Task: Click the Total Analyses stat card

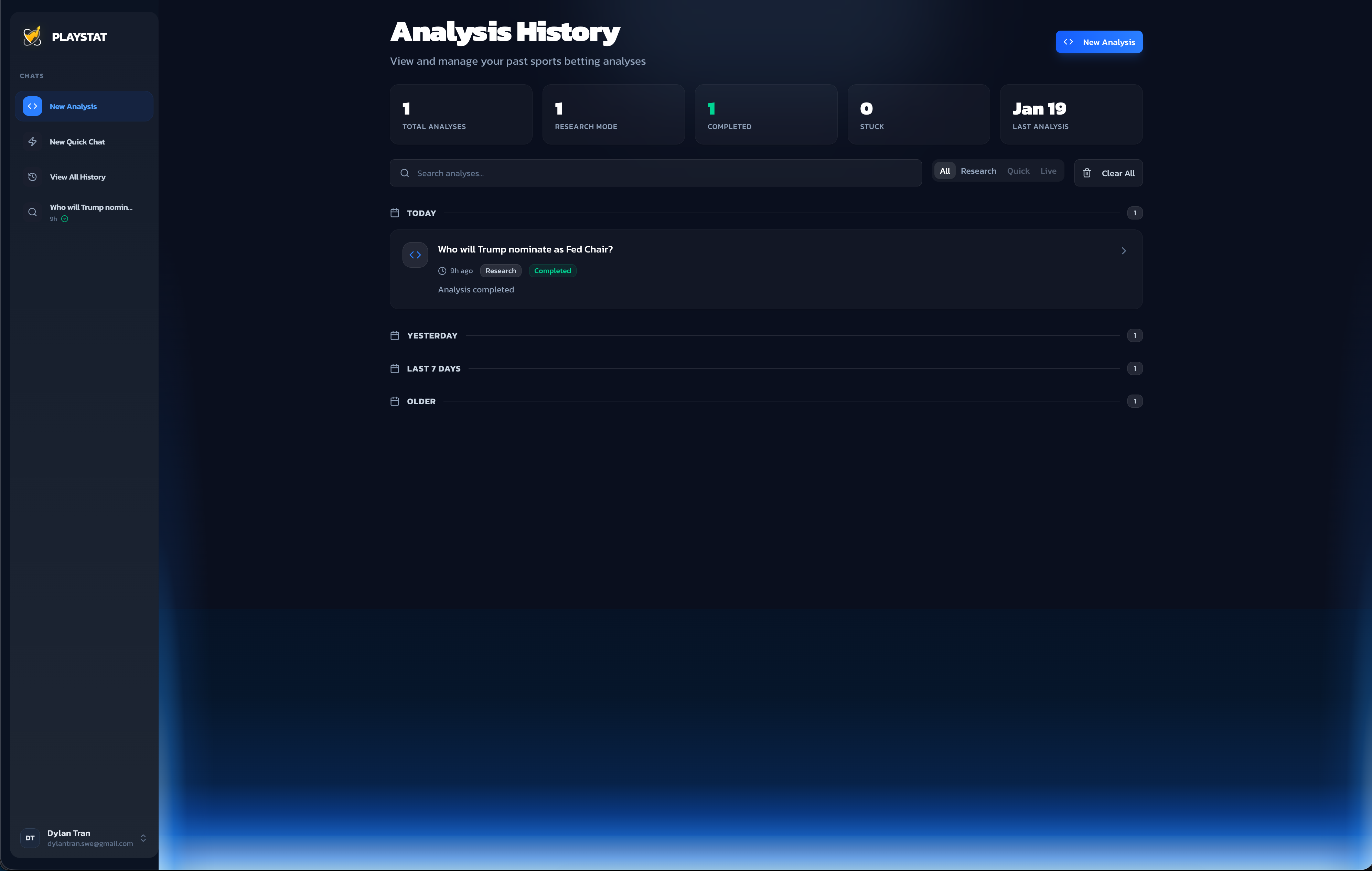Action: click(461, 114)
